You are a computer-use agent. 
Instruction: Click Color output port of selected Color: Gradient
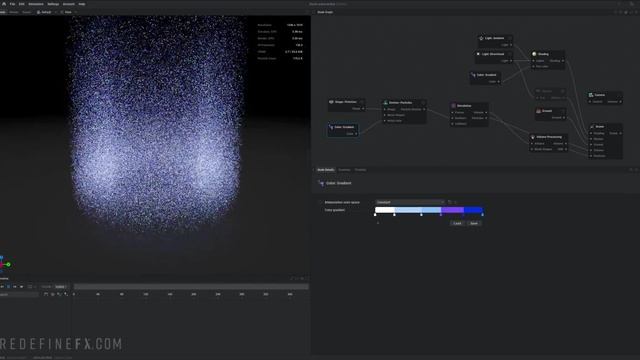tap(356, 134)
